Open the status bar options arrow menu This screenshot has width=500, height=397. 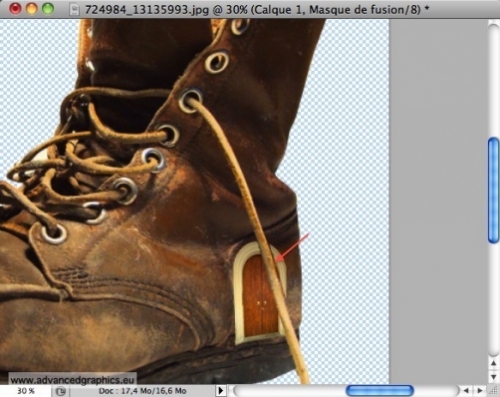221,390
